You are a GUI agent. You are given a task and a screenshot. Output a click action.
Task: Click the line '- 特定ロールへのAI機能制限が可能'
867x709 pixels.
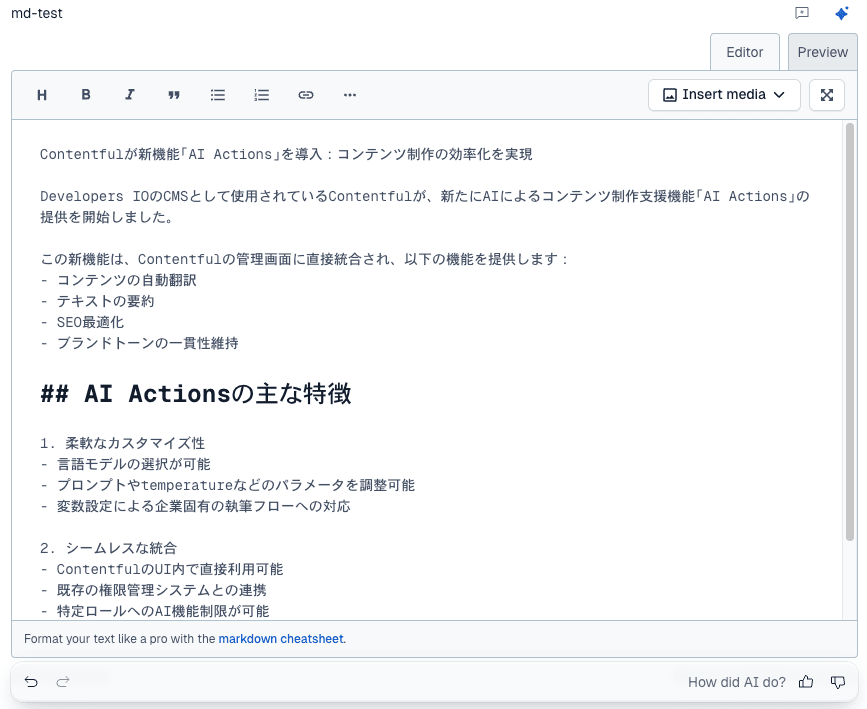[x=154, y=611]
